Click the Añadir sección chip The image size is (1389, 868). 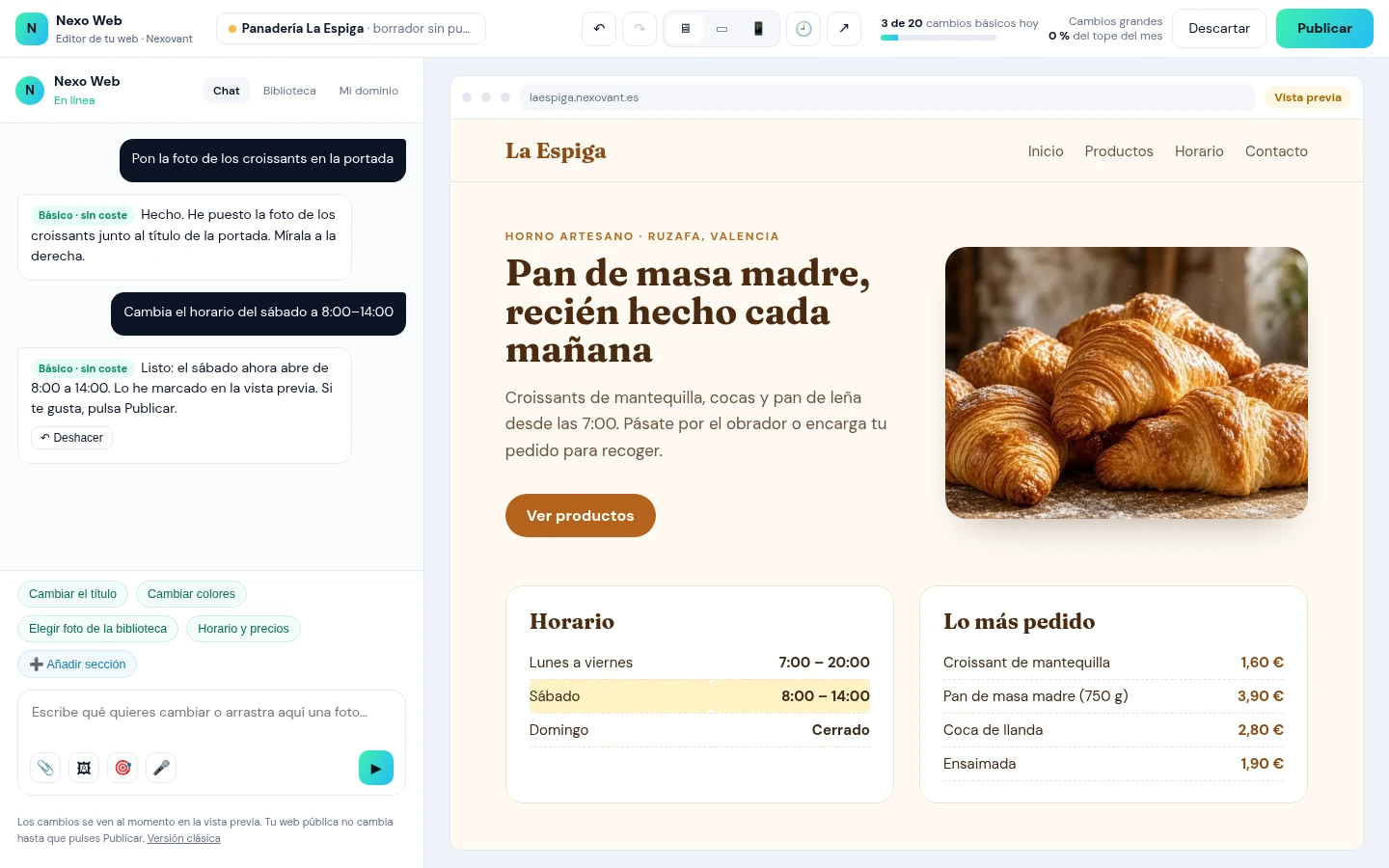77,665
